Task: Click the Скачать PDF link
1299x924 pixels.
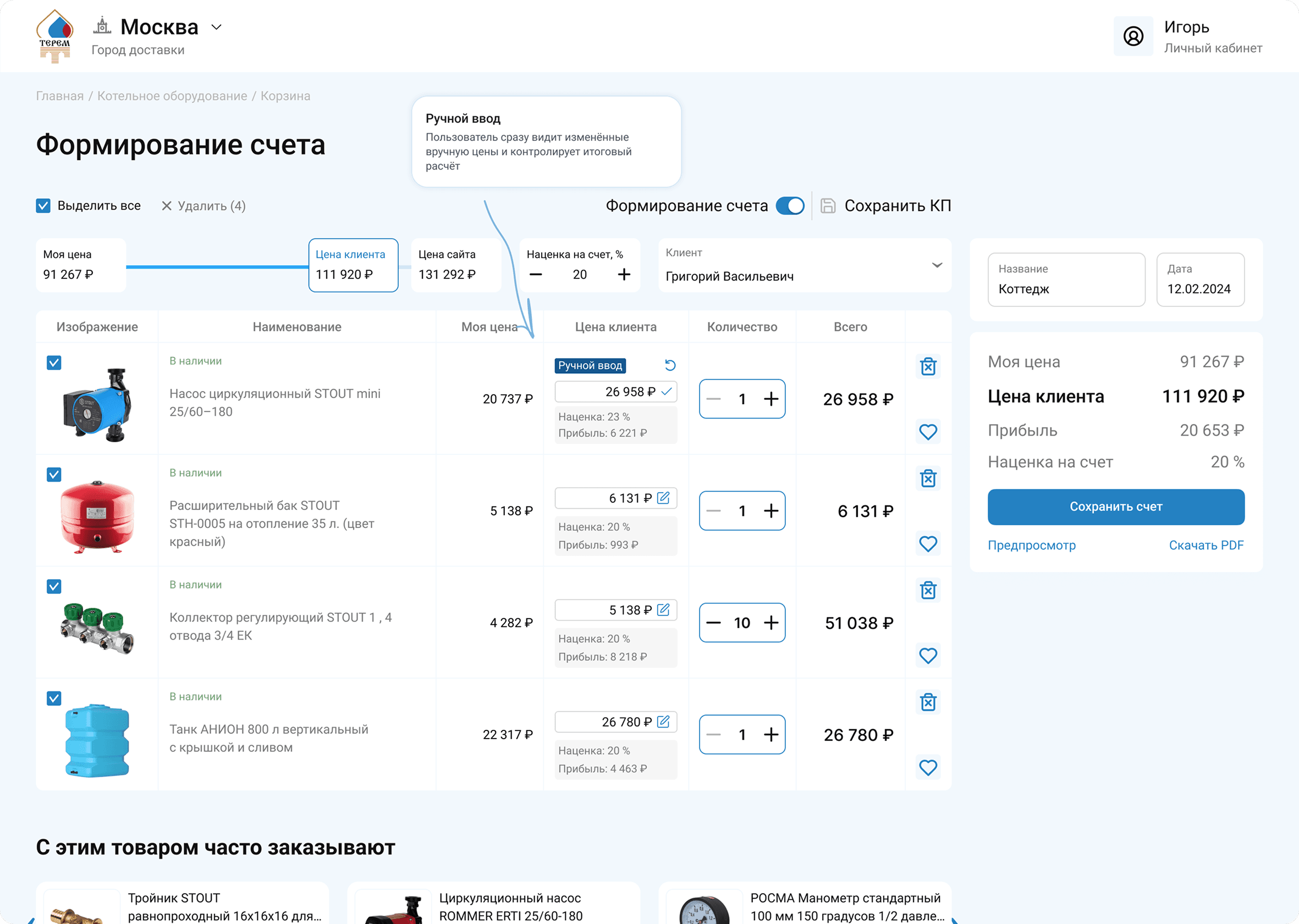Action: (1206, 545)
